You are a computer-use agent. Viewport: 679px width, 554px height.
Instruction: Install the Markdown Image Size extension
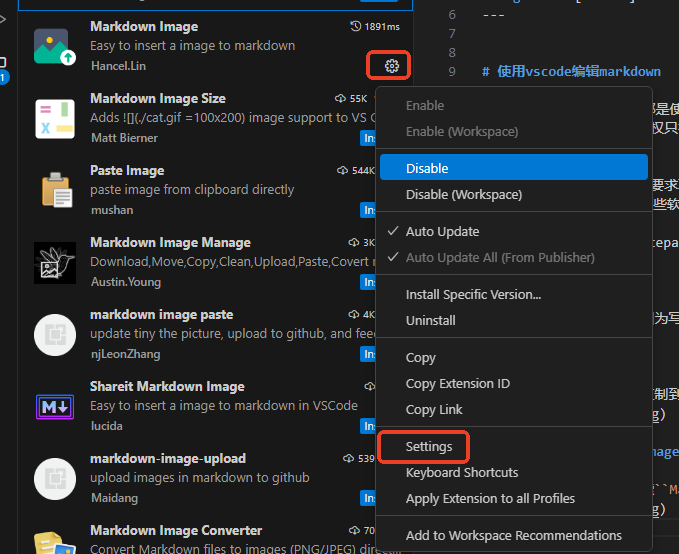368,138
